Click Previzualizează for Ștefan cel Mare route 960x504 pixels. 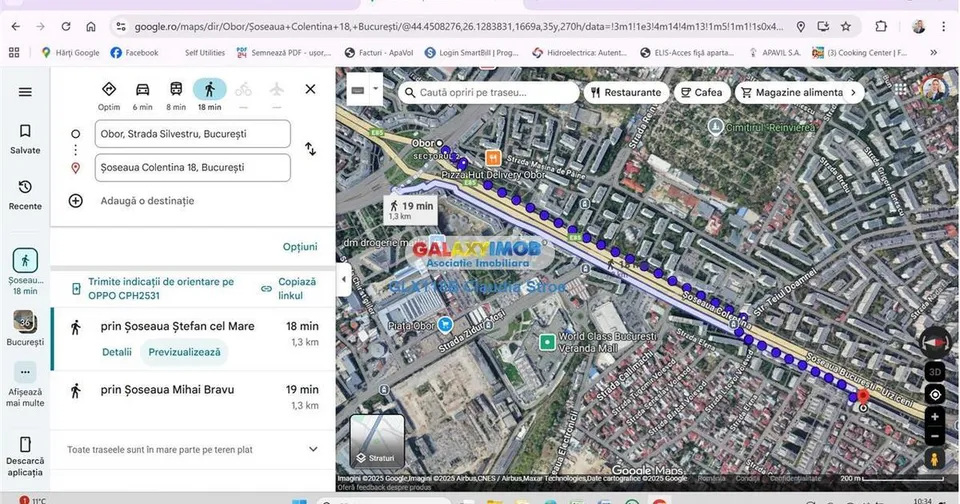click(x=184, y=352)
